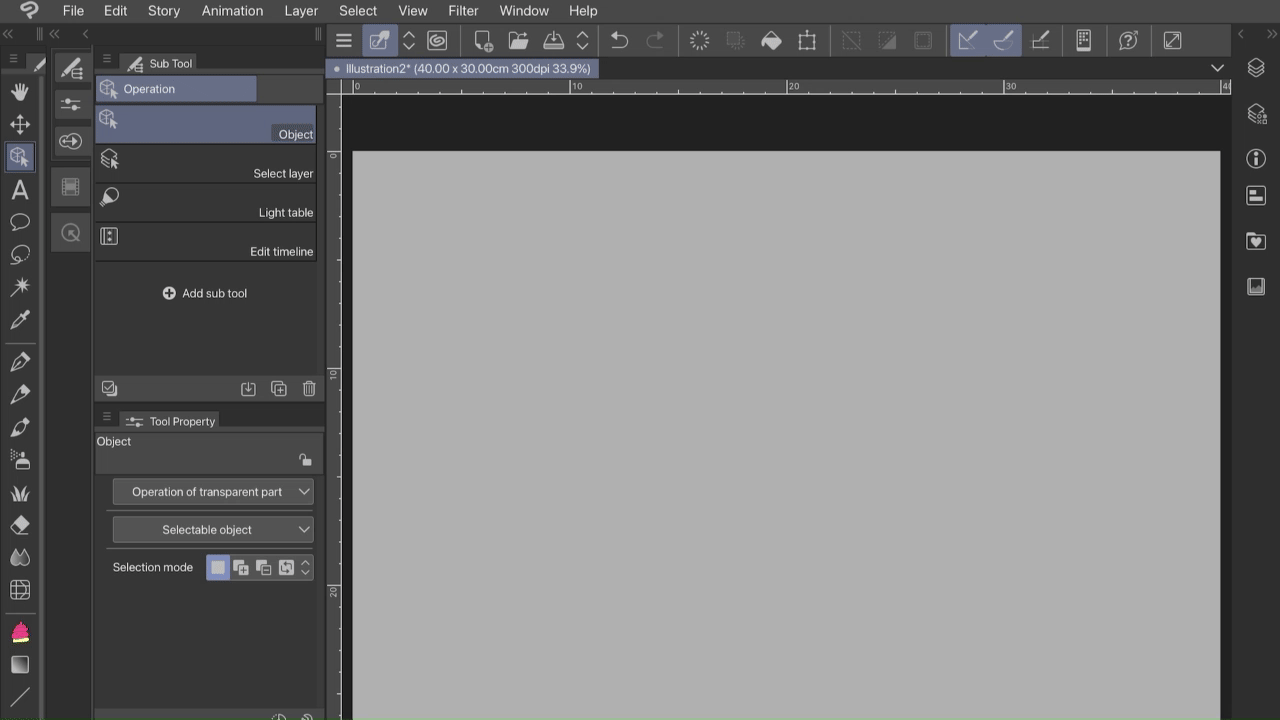Set selection mode to Add to selection
1280x720 pixels.
[241, 568]
